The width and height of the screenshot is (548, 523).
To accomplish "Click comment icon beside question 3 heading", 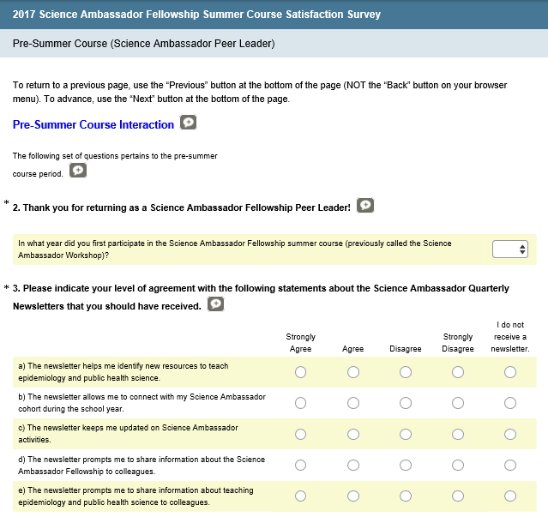I will point(216,304).
